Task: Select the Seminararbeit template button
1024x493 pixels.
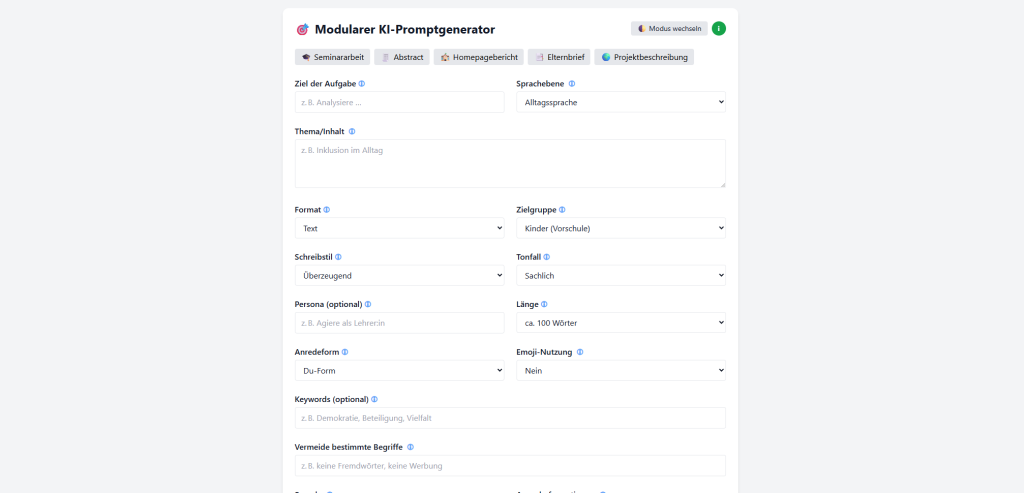Action: [x=332, y=57]
